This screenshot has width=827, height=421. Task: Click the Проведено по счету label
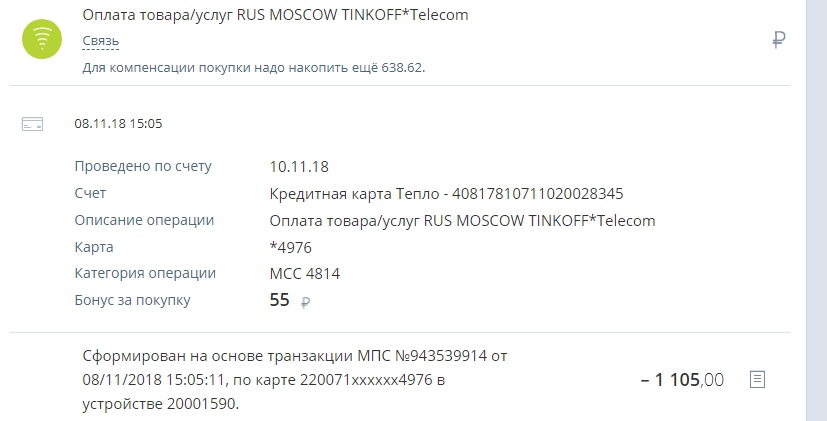coord(143,166)
